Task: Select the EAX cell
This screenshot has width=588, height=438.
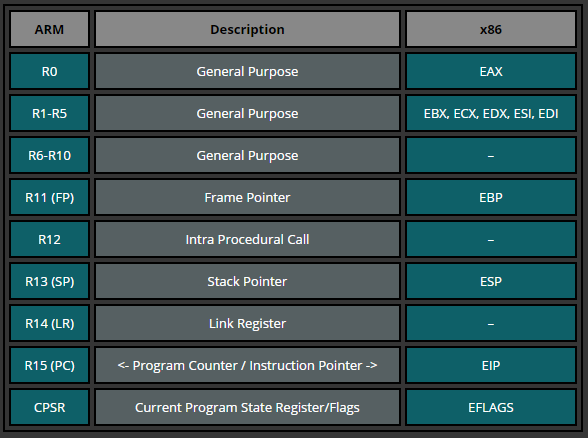Action: click(x=491, y=71)
